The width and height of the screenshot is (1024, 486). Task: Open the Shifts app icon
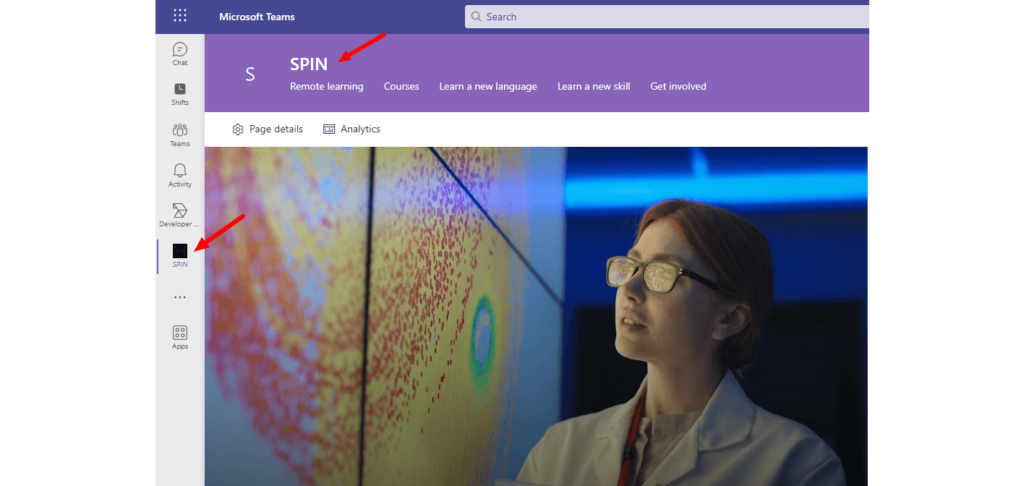point(180,94)
